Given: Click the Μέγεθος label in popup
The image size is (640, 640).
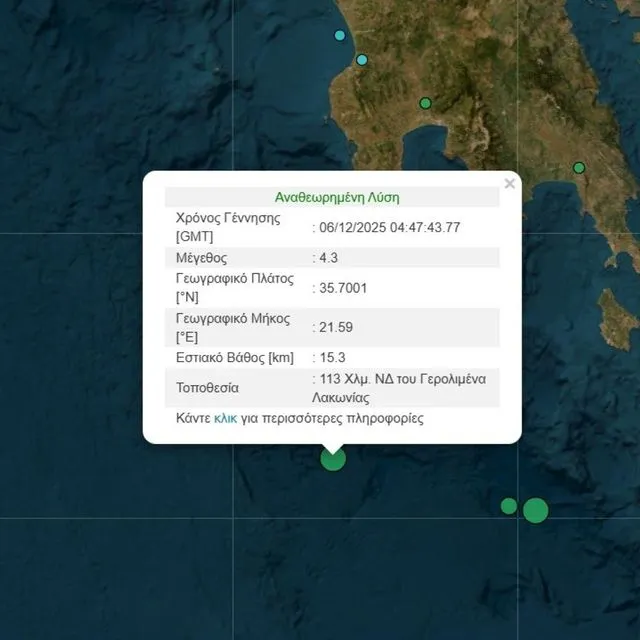Looking at the screenshot, I should [x=201, y=258].
